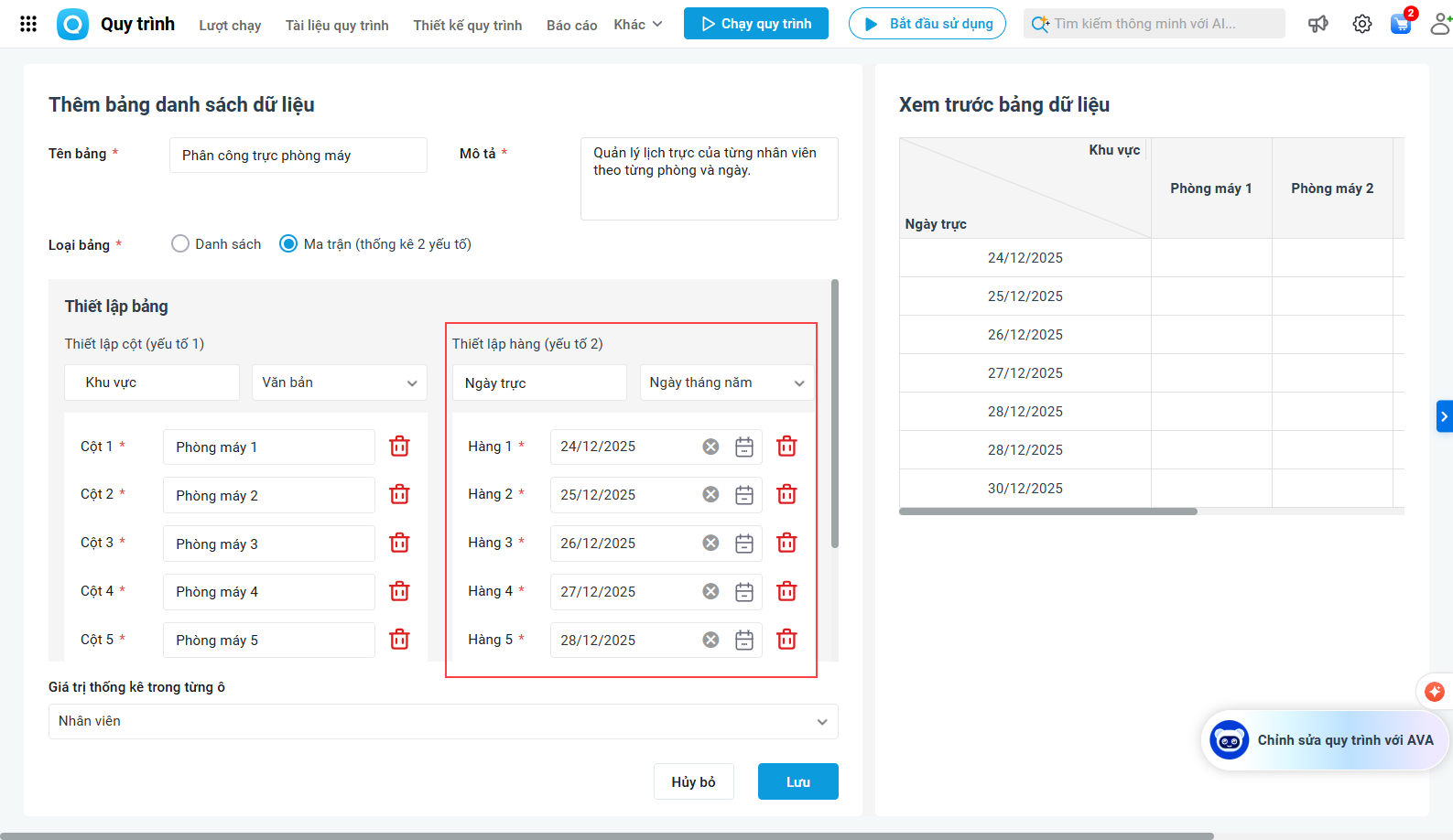Screen dimensions: 1453x840
Task: Click the announcements megaphone icon
Action: 1317,24
